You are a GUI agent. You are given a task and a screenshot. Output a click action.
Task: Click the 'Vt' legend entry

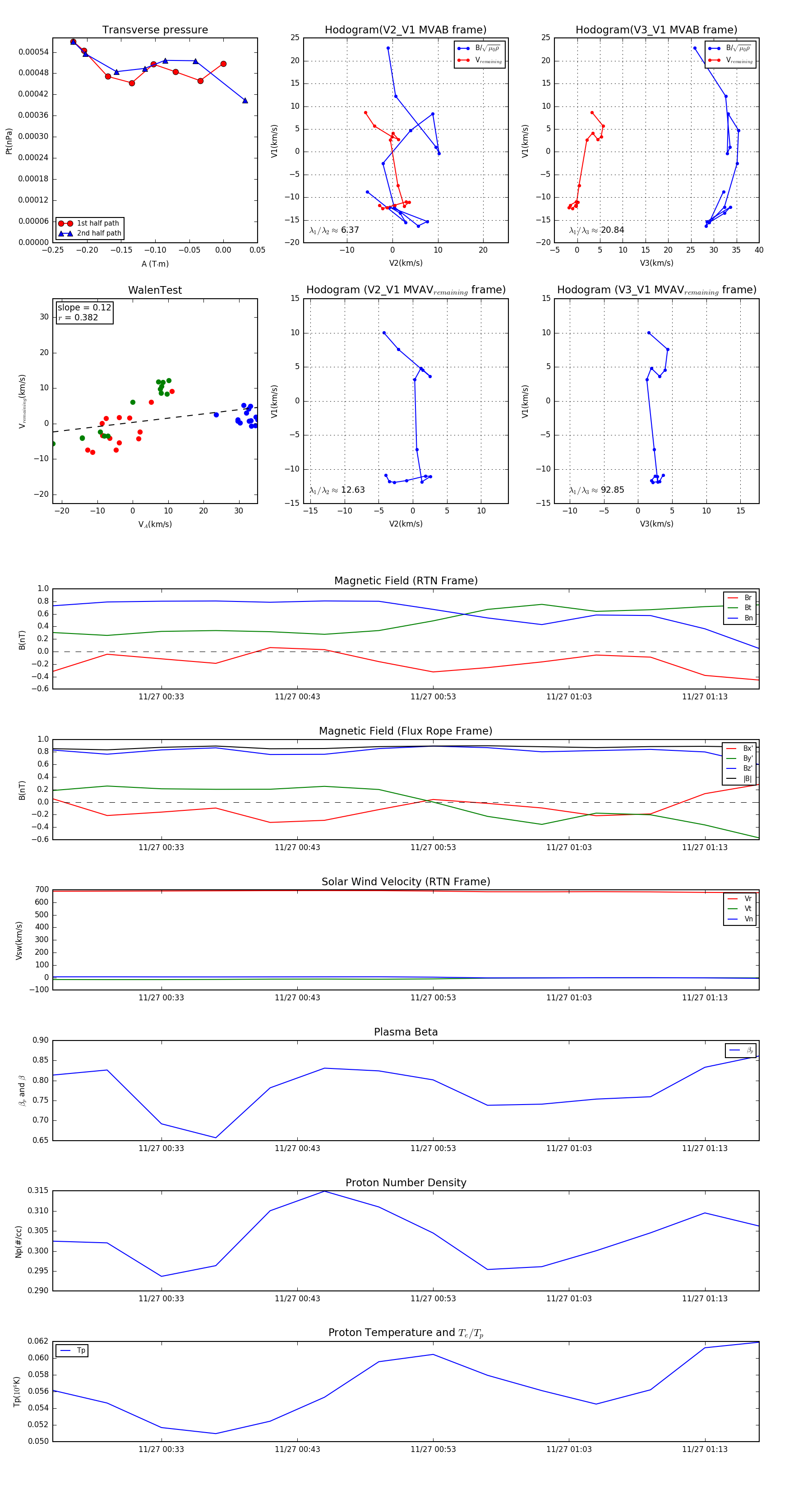[740, 909]
